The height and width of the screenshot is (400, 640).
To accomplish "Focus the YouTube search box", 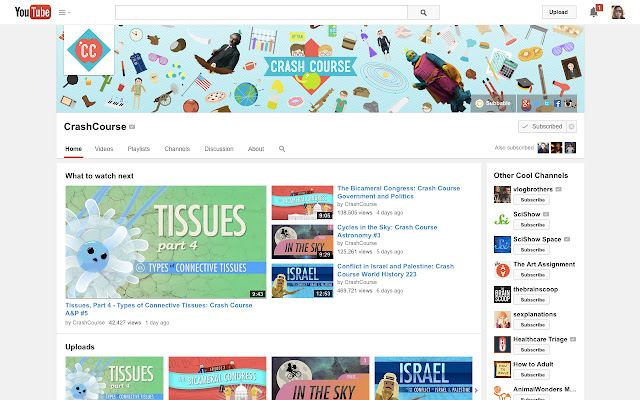I will [x=261, y=13].
